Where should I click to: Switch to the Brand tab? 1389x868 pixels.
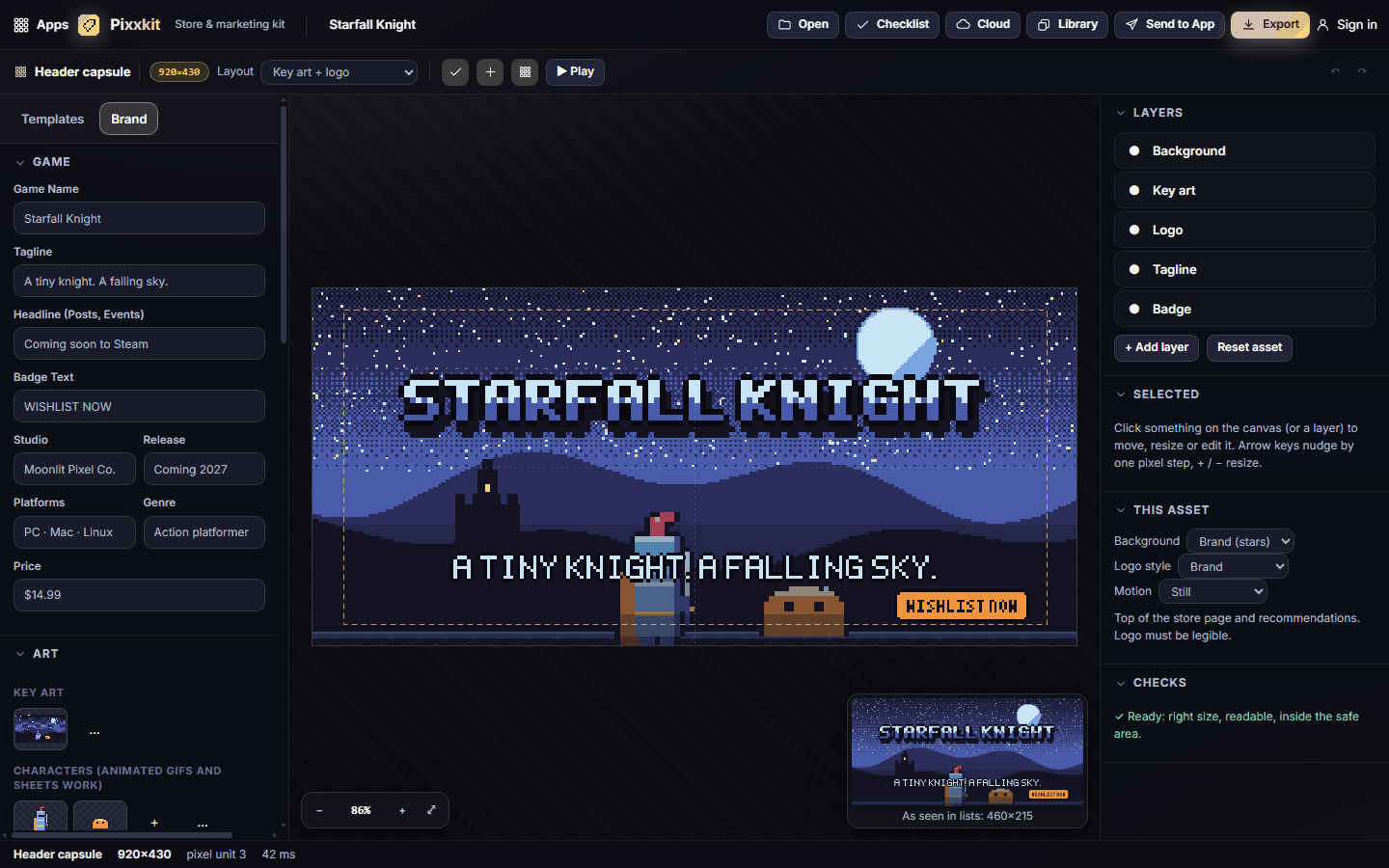click(128, 119)
